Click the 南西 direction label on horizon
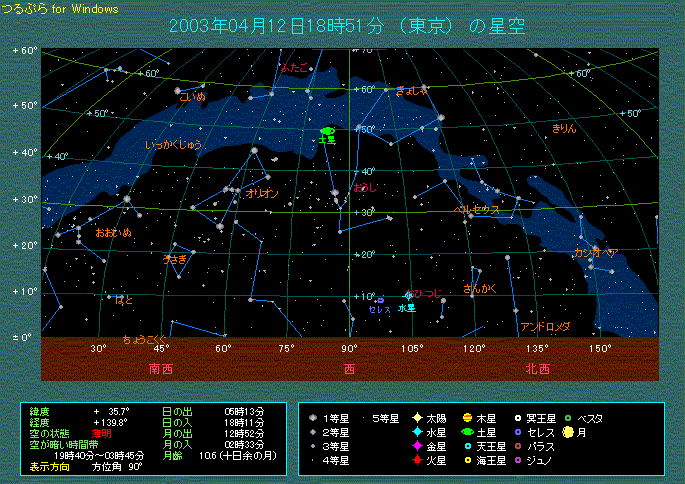Screen dimensions: 685x484 tap(160, 368)
